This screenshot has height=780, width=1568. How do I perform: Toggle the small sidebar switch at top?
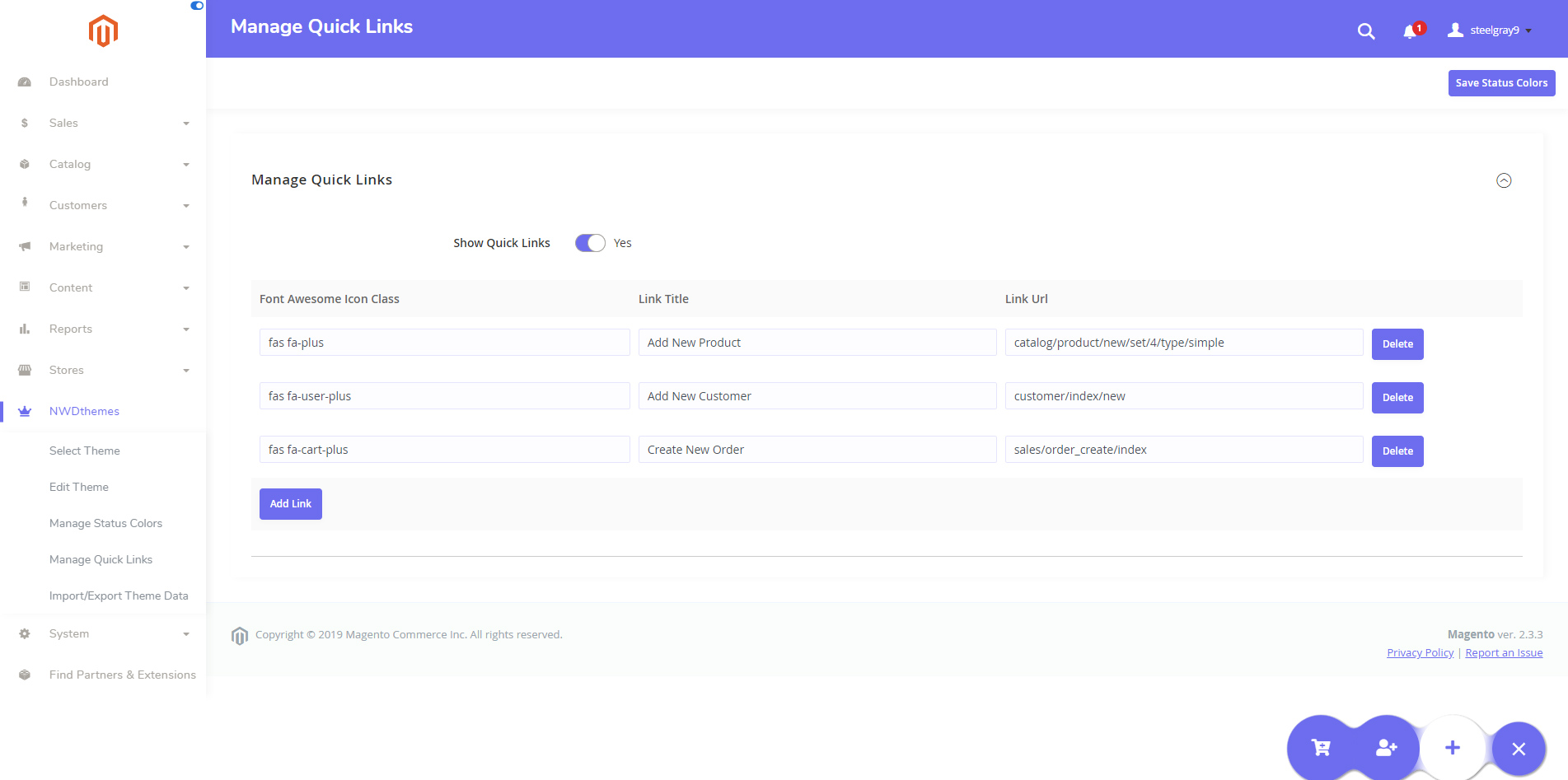tap(197, 6)
